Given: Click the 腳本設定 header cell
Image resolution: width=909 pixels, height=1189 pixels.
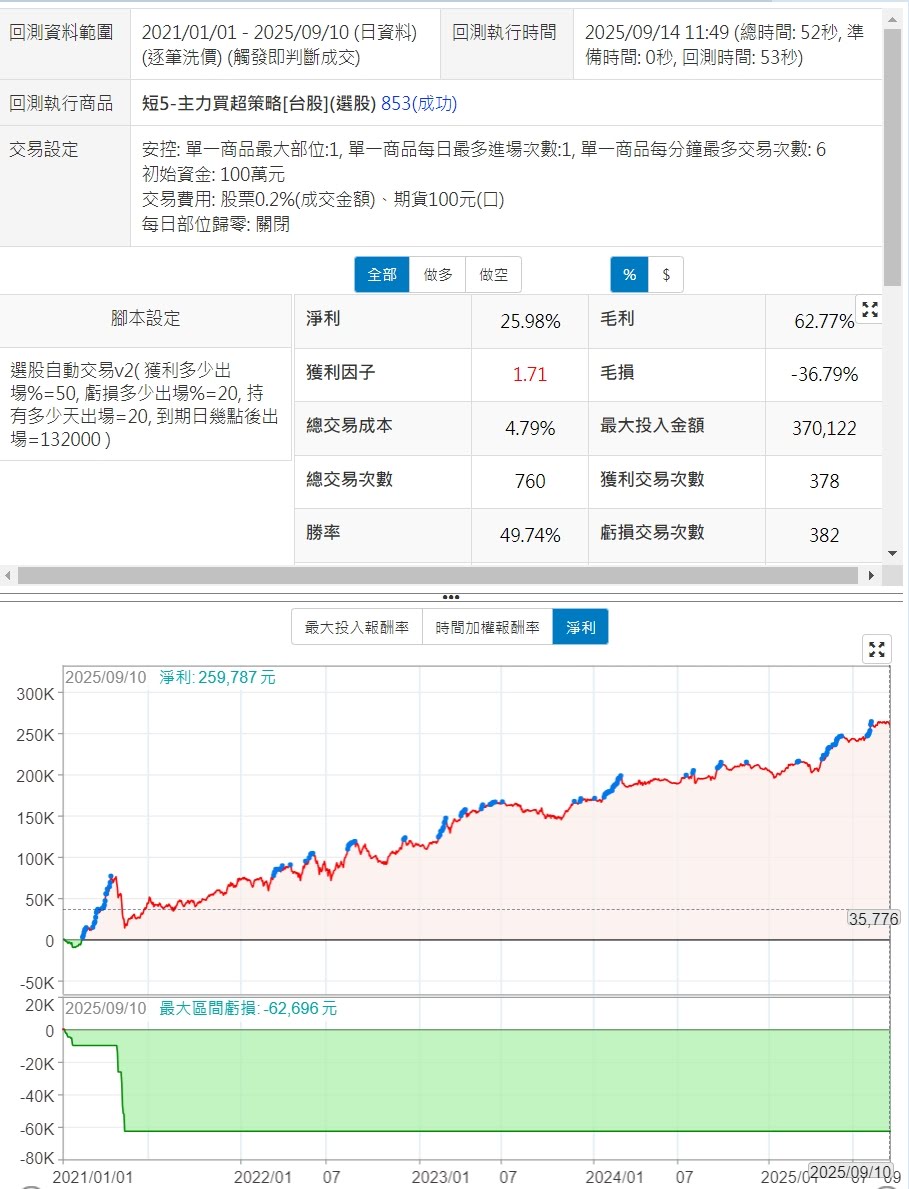Looking at the screenshot, I should [146, 319].
